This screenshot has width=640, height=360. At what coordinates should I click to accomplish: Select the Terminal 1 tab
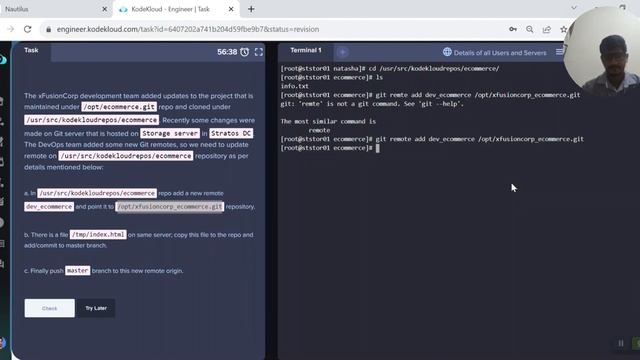(306, 50)
